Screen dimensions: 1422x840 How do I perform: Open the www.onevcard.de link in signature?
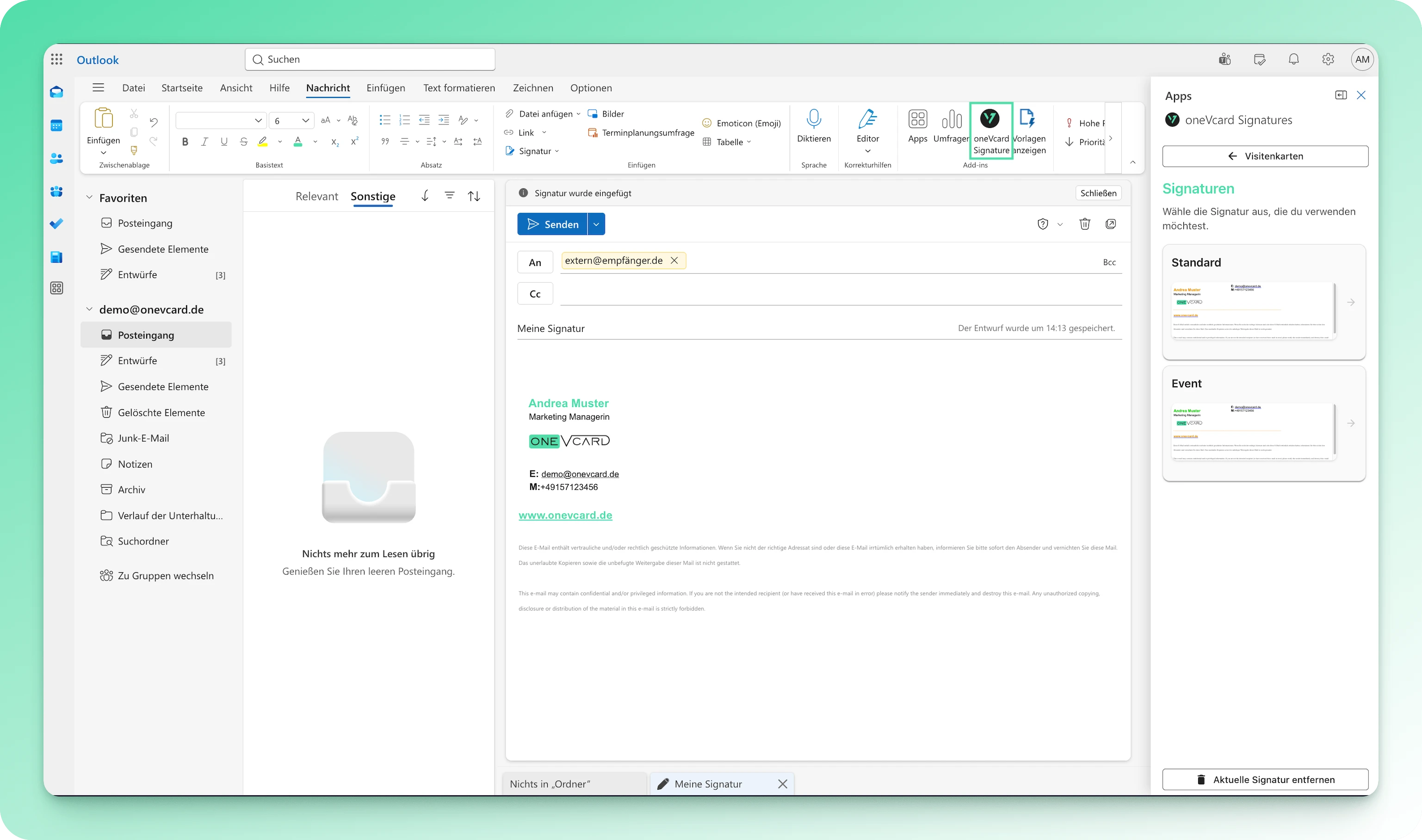click(565, 516)
